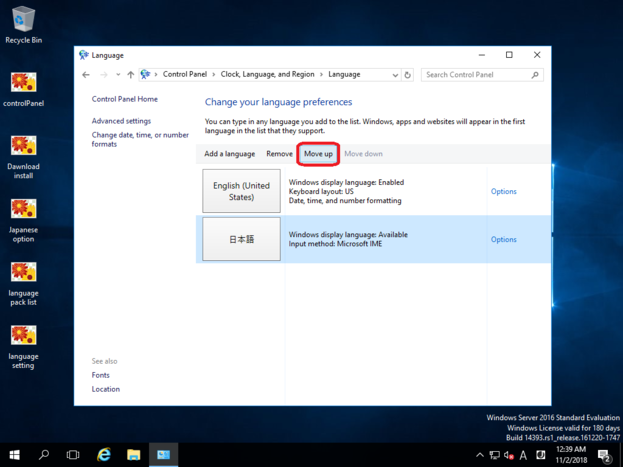Open the Windows Start menu
623x467 pixels.
(15, 455)
